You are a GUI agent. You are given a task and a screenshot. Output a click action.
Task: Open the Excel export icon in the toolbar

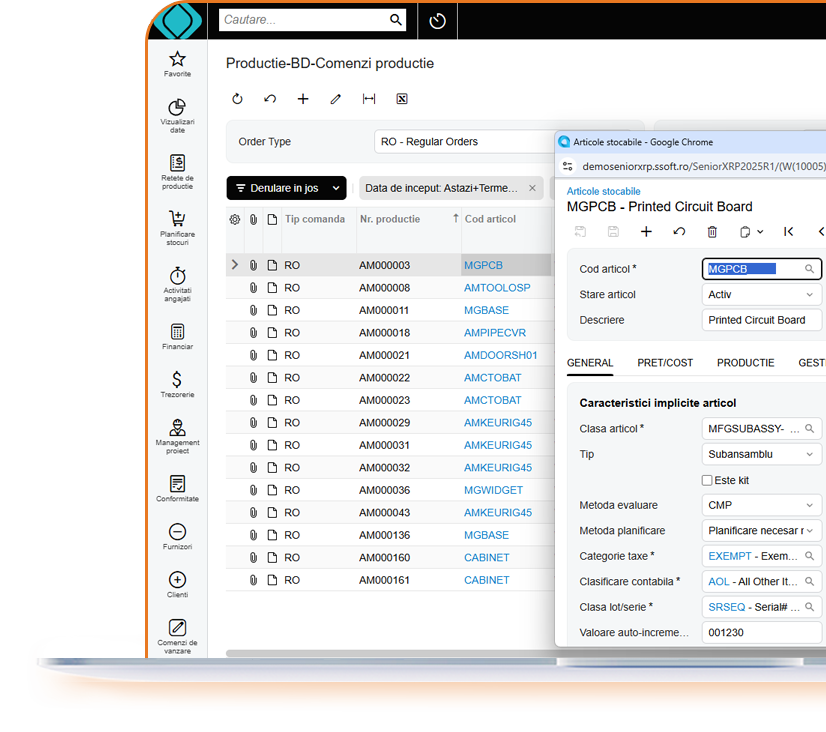point(403,98)
